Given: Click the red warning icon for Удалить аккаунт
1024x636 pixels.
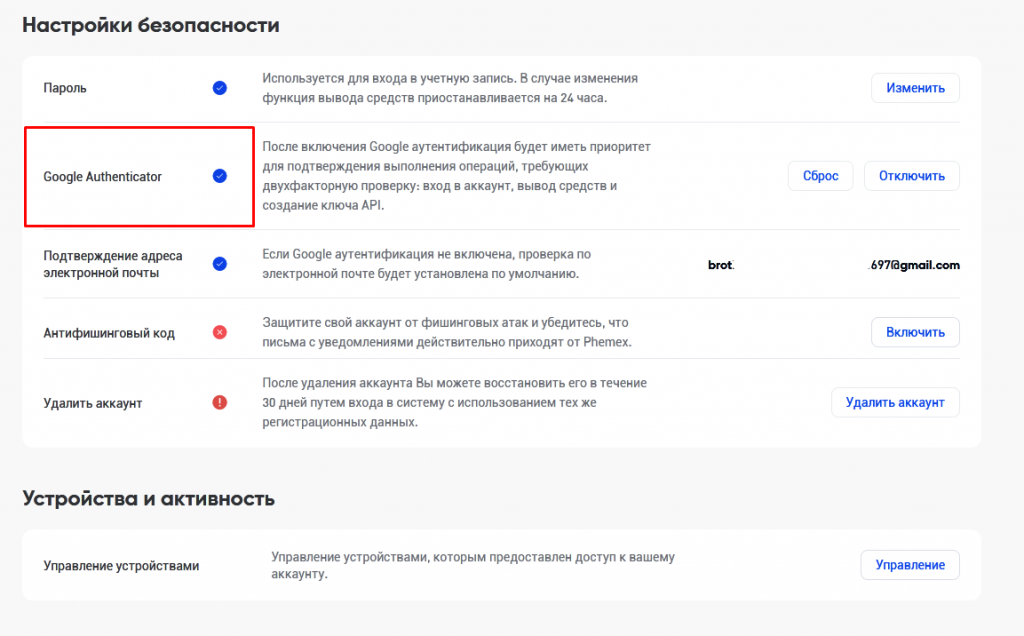Looking at the screenshot, I should 220,402.
